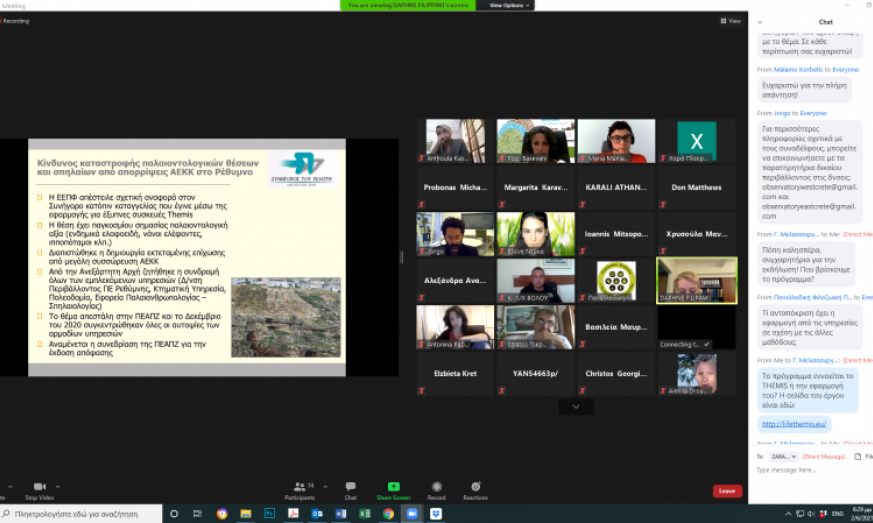Click Jorgo sender name in chat
Image resolution: width=873 pixels, height=523 pixels.
coord(782,113)
